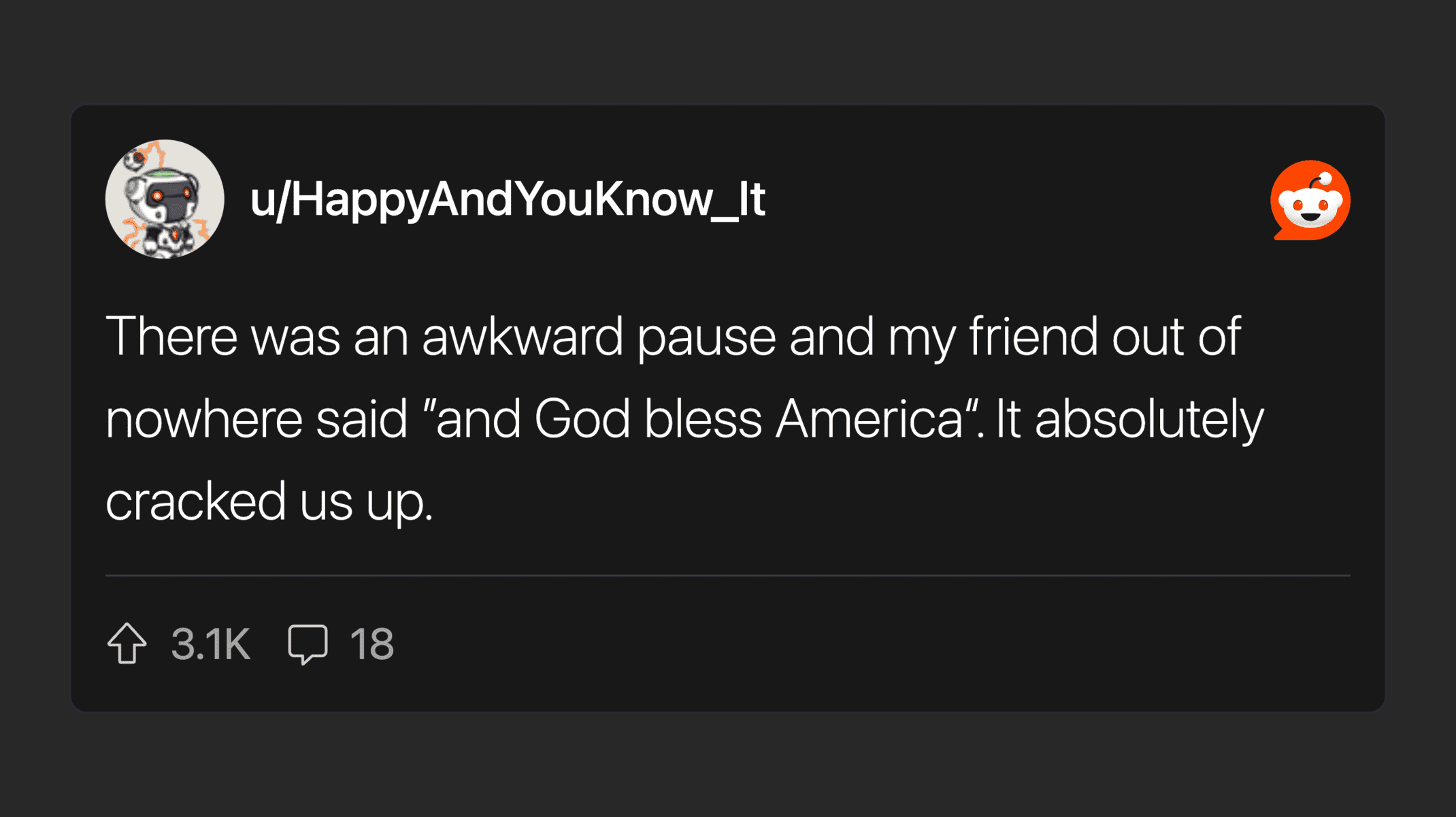Screen dimensions: 1456x817
Task: Open comments via the speech bubble icon
Action: pyautogui.click(x=308, y=643)
